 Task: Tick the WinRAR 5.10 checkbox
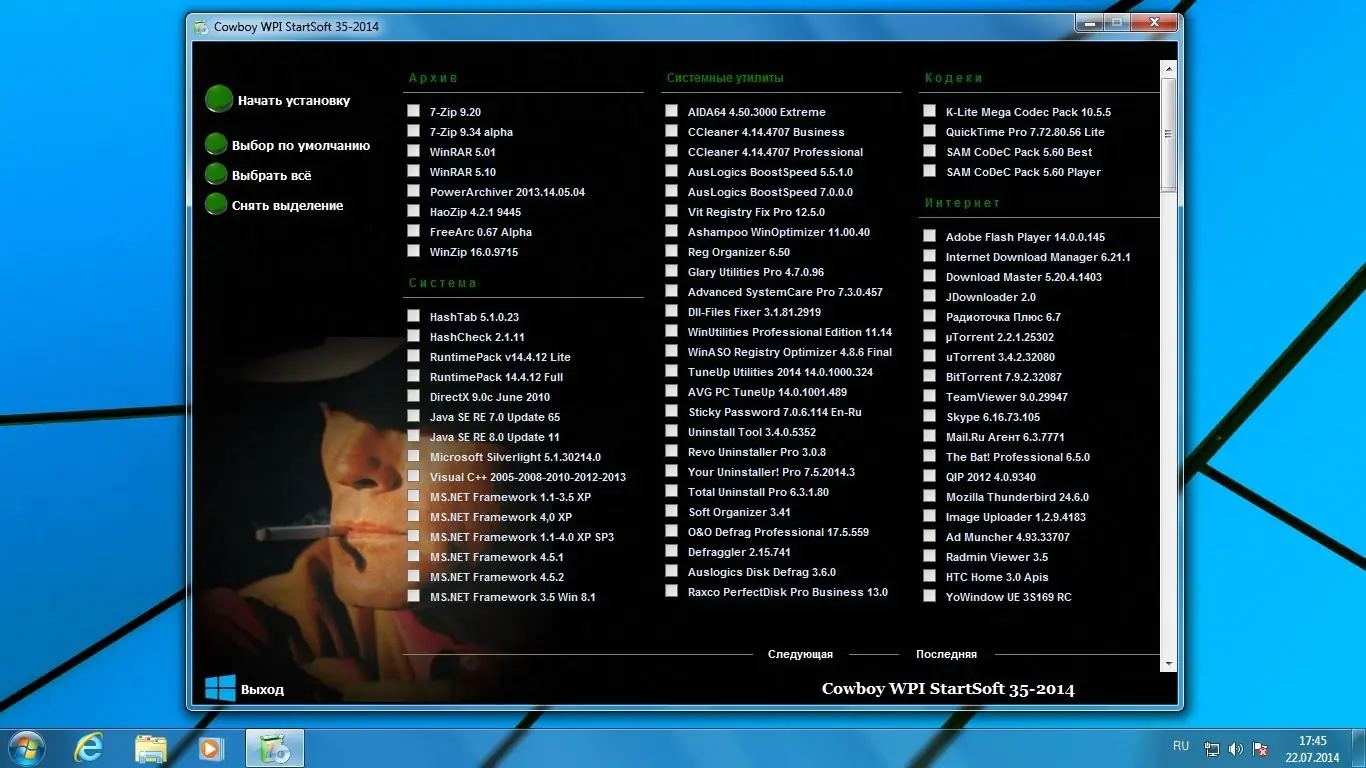pyautogui.click(x=414, y=171)
